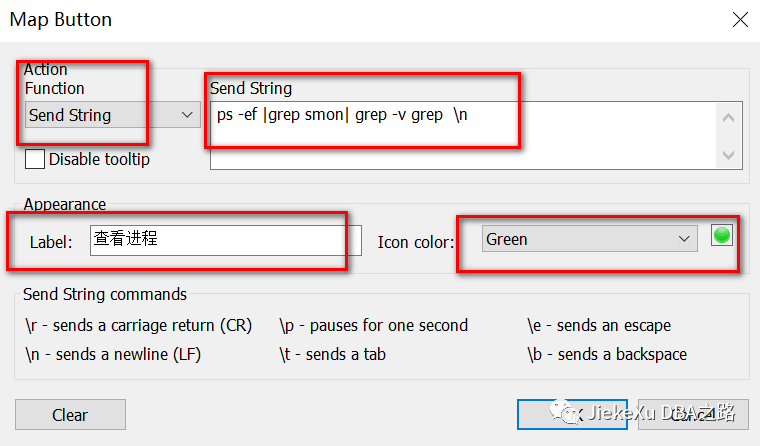
Task: Enable the Disable tooltip checkbox
Action: point(35,159)
